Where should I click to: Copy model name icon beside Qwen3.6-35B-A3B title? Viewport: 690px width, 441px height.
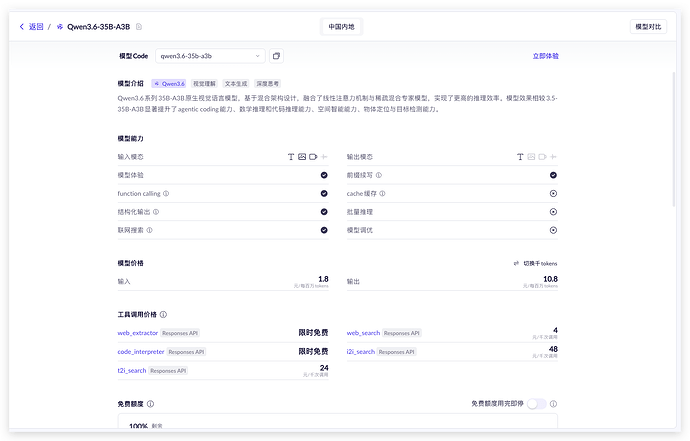coord(139,27)
